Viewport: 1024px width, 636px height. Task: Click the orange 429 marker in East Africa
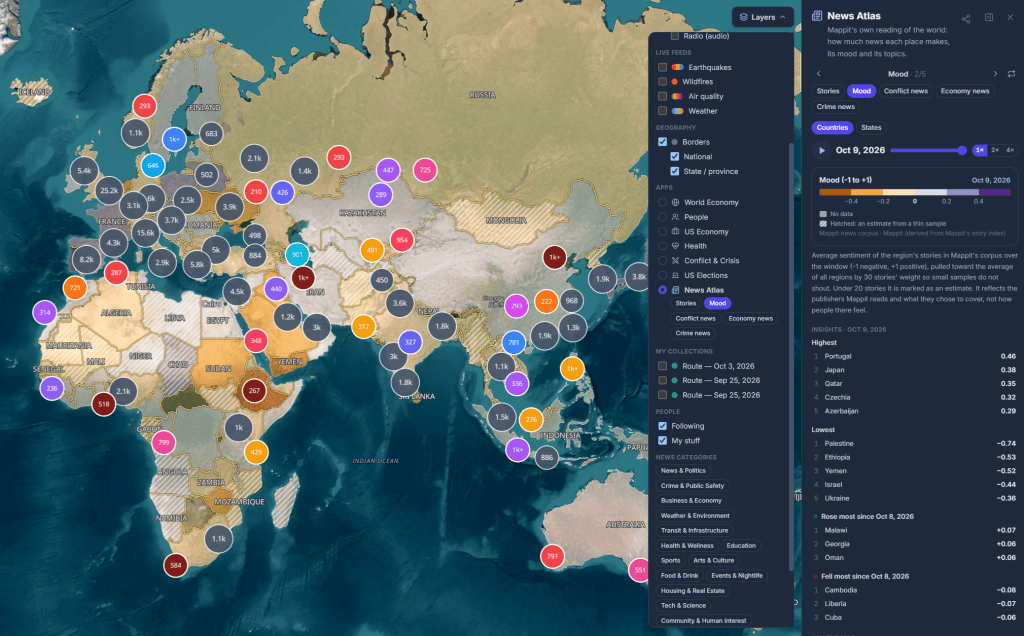coord(256,452)
